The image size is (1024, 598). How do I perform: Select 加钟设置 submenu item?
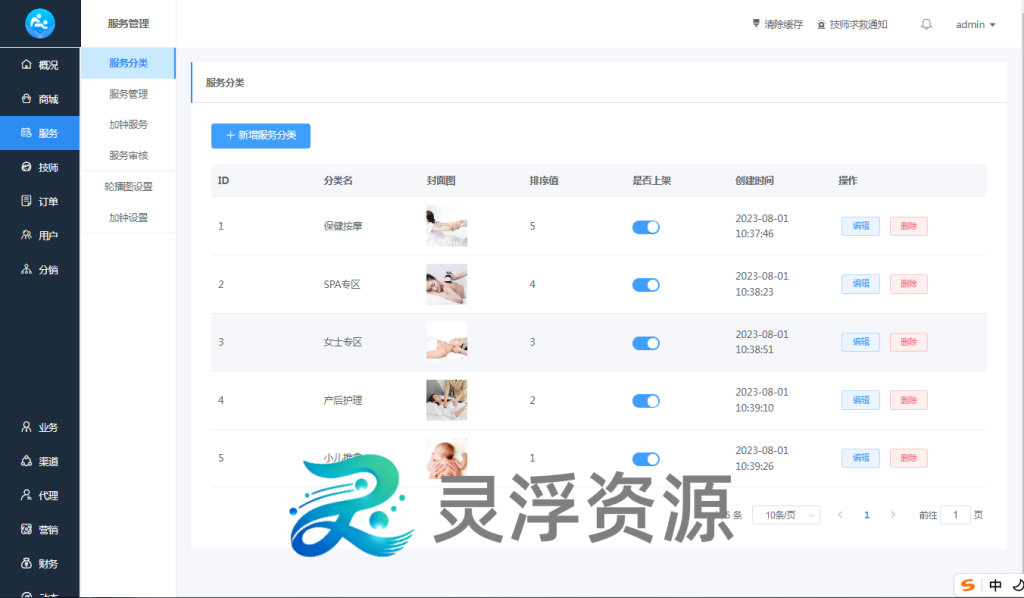click(x=128, y=217)
